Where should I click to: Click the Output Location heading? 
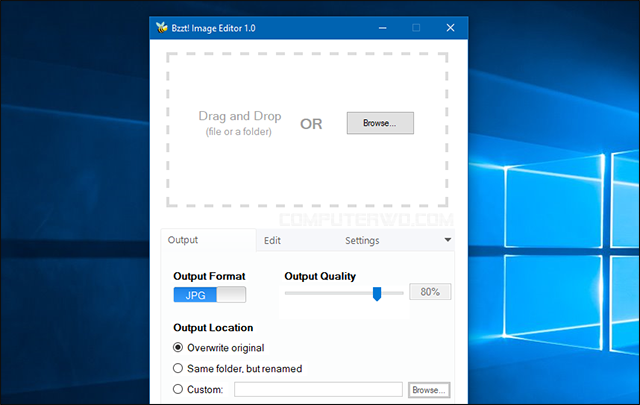click(x=213, y=327)
